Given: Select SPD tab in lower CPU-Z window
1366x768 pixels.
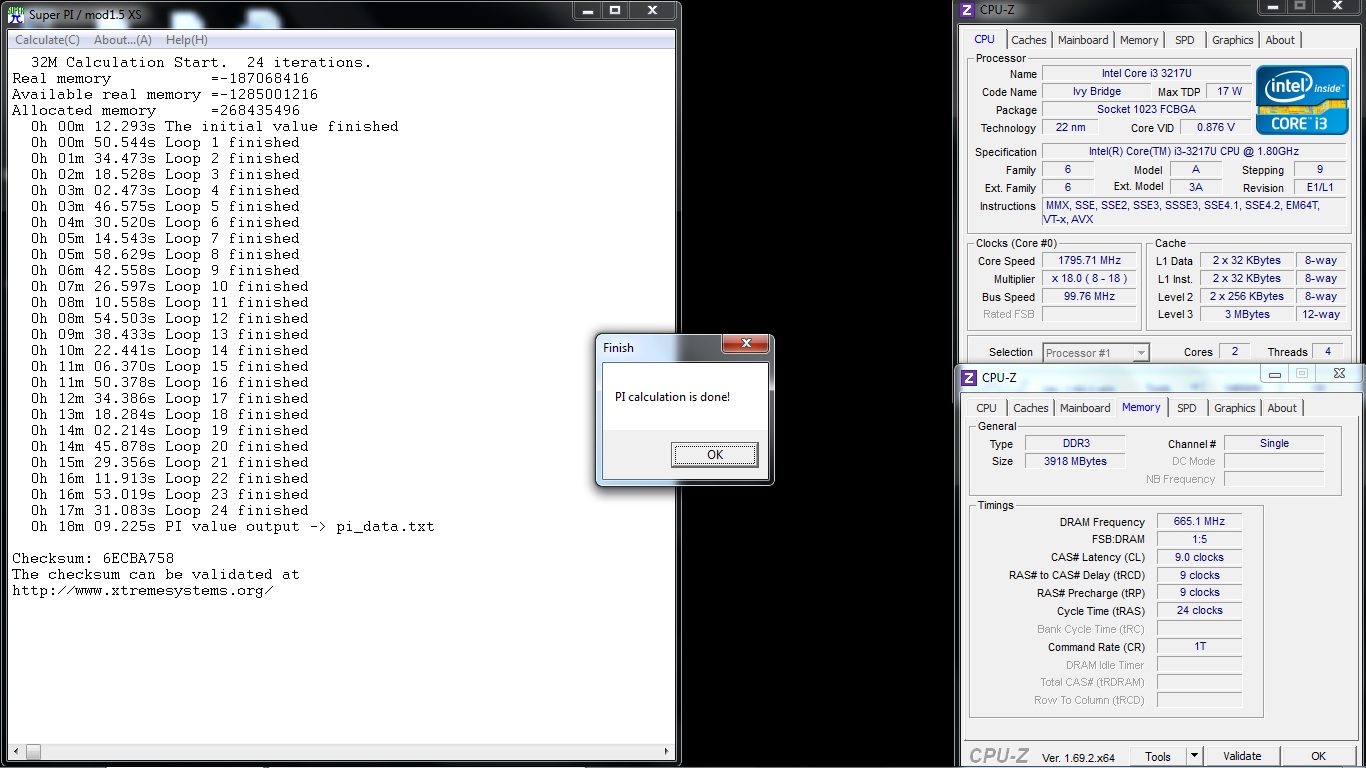Looking at the screenshot, I should [1187, 408].
